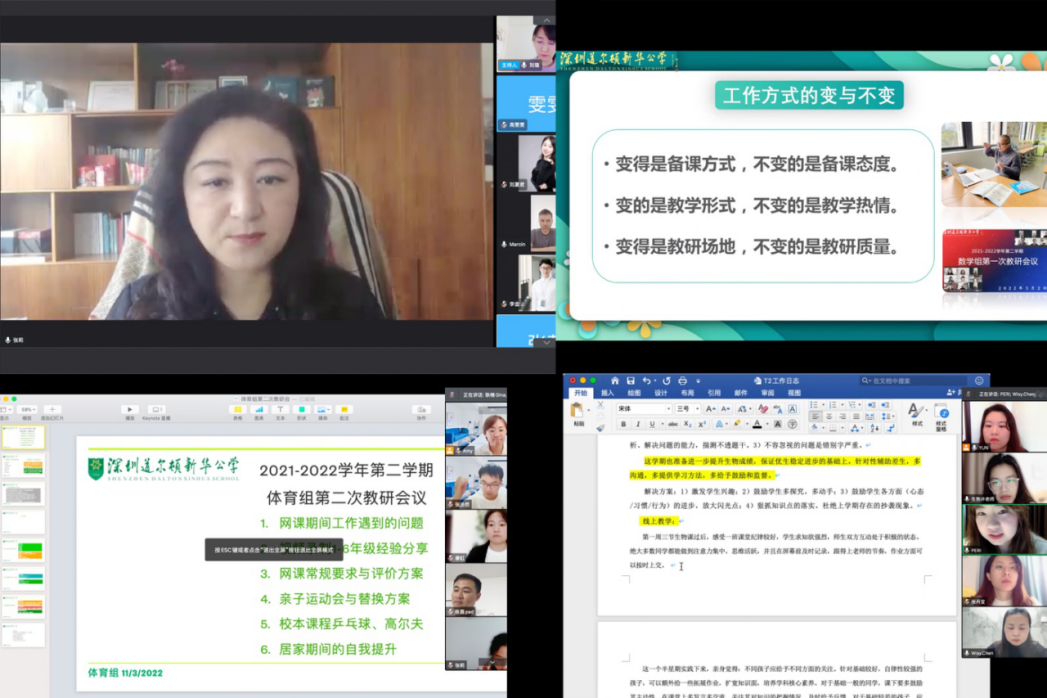Image resolution: width=1047 pixels, height=698 pixels.
Task: Open bullet list style dropdown in Word
Action: (x=823, y=405)
